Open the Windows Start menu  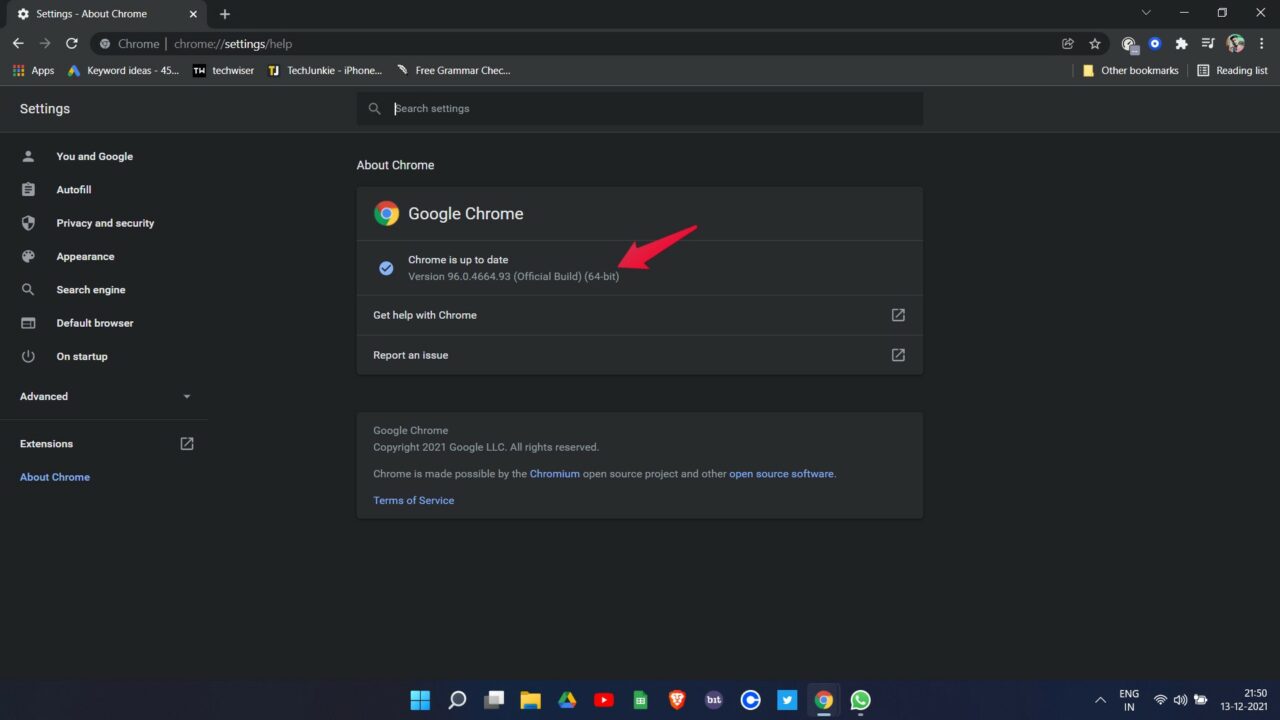tap(420, 700)
